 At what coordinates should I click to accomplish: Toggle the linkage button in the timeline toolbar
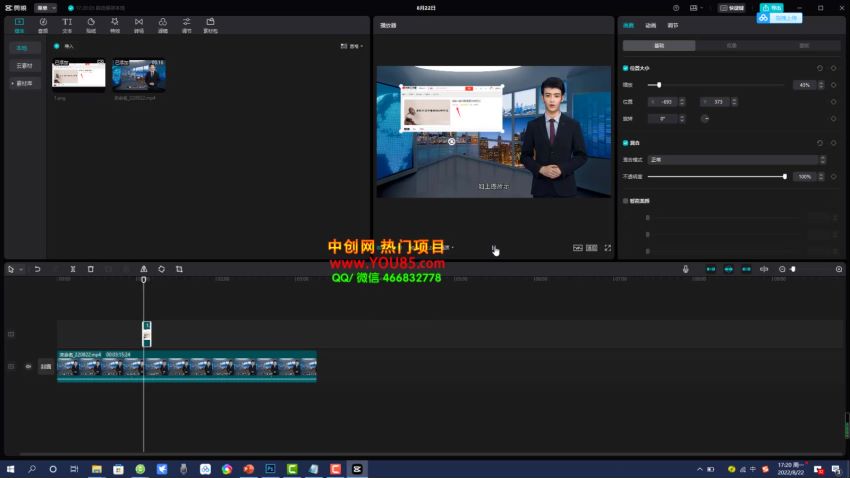coord(746,269)
